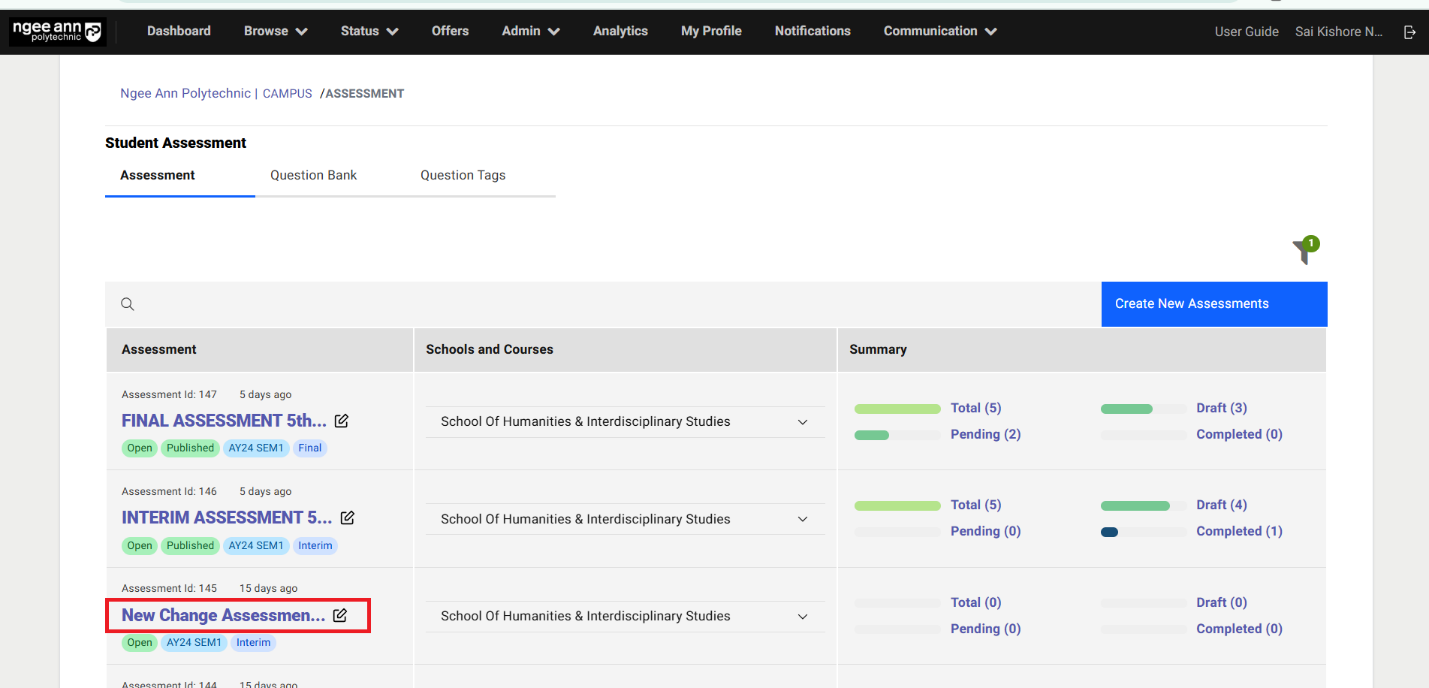The width and height of the screenshot is (1429, 688).
Task: Switch to the Question Tags tab
Action: click(x=462, y=175)
